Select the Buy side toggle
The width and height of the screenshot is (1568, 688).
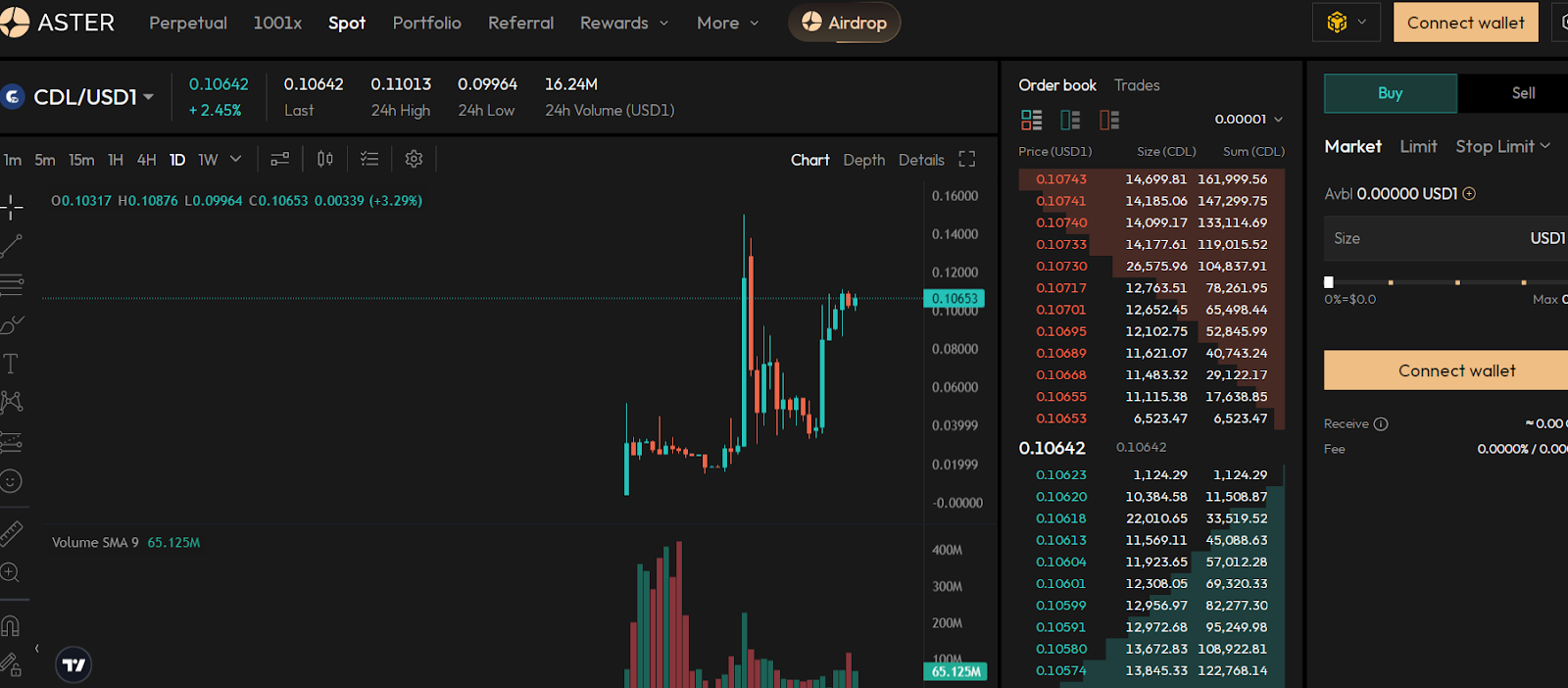coord(1390,93)
